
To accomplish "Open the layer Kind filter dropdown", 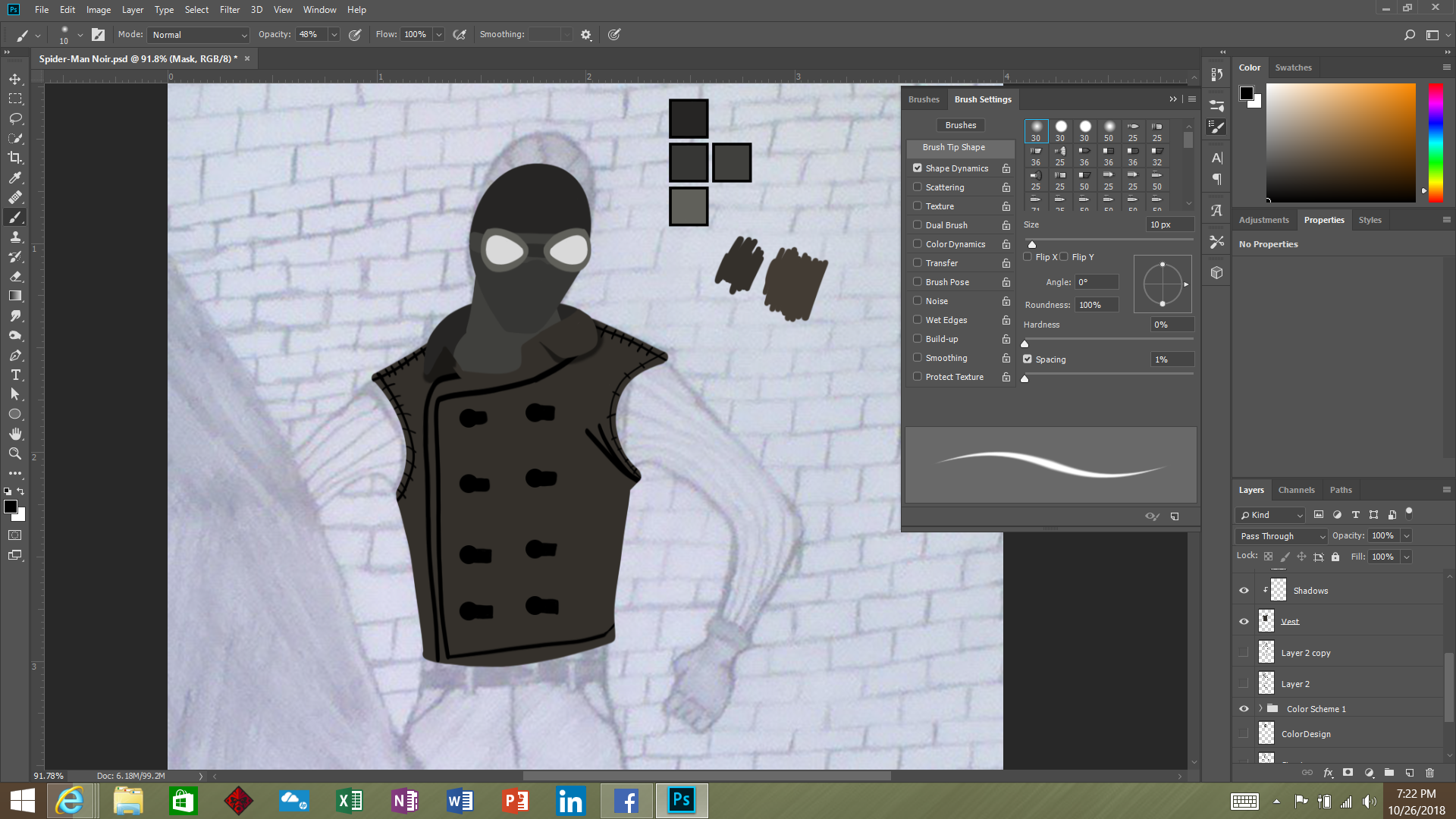I will 1270,515.
